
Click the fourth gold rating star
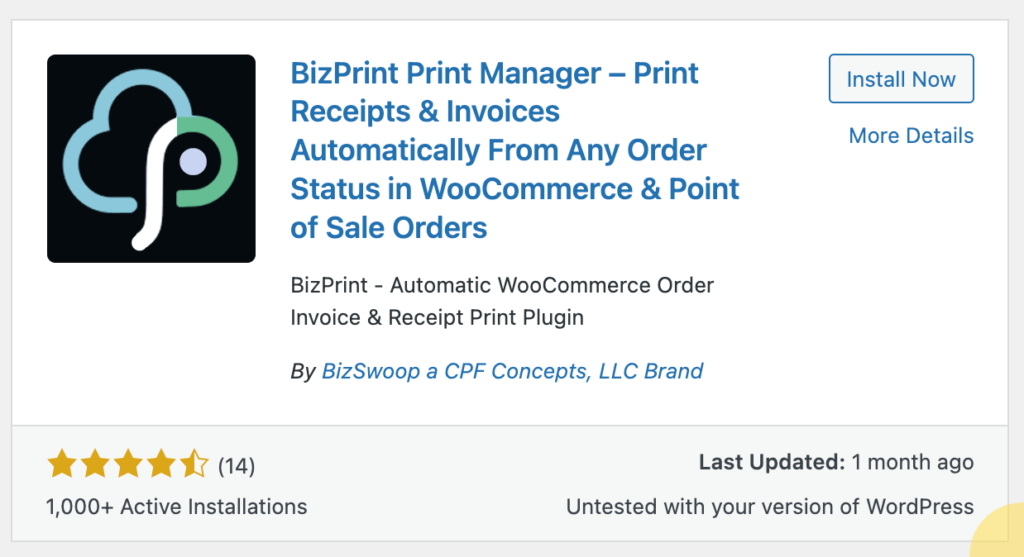click(x=161, y=464)
